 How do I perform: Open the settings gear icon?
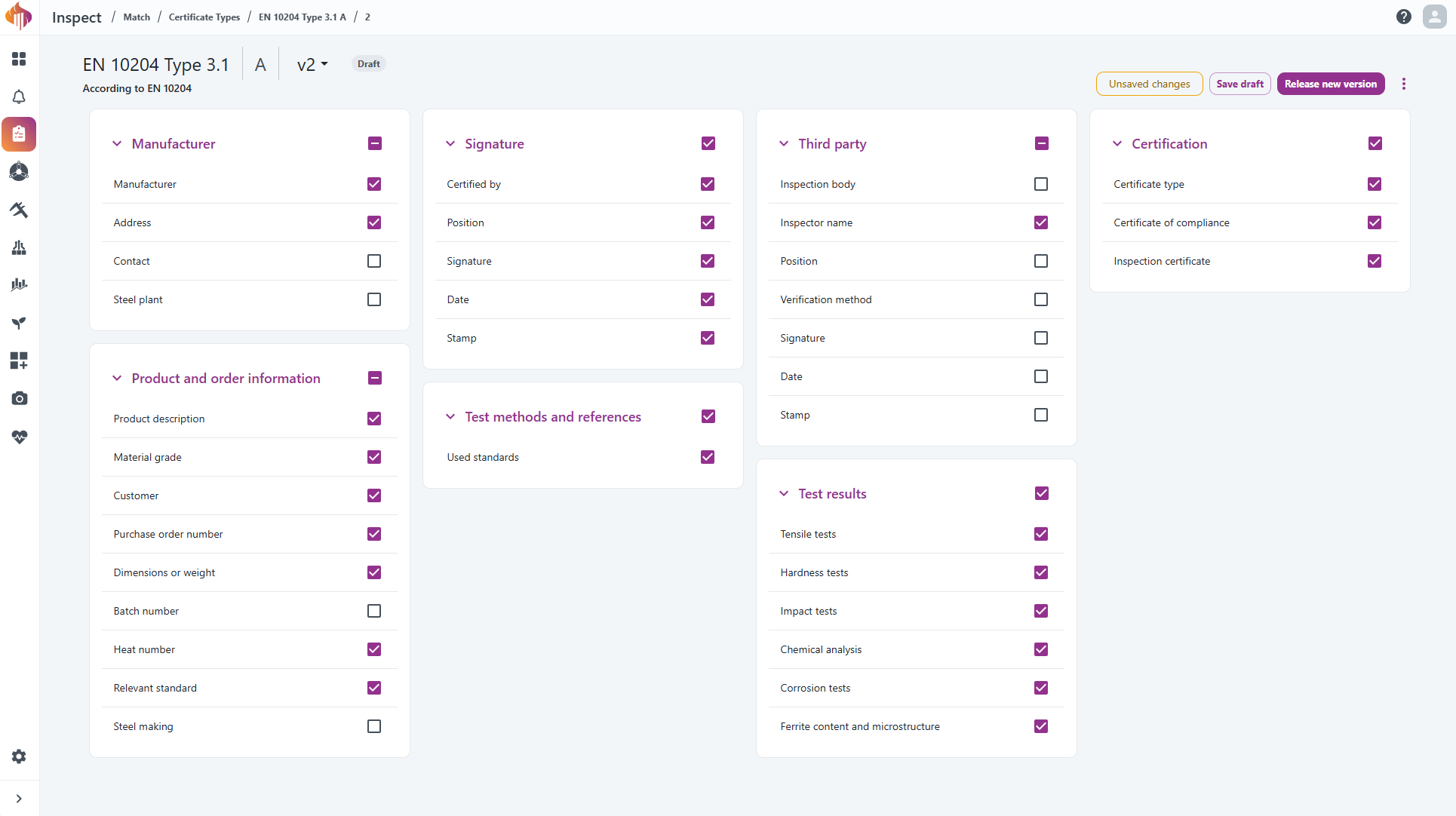click(x=19, y=756)
